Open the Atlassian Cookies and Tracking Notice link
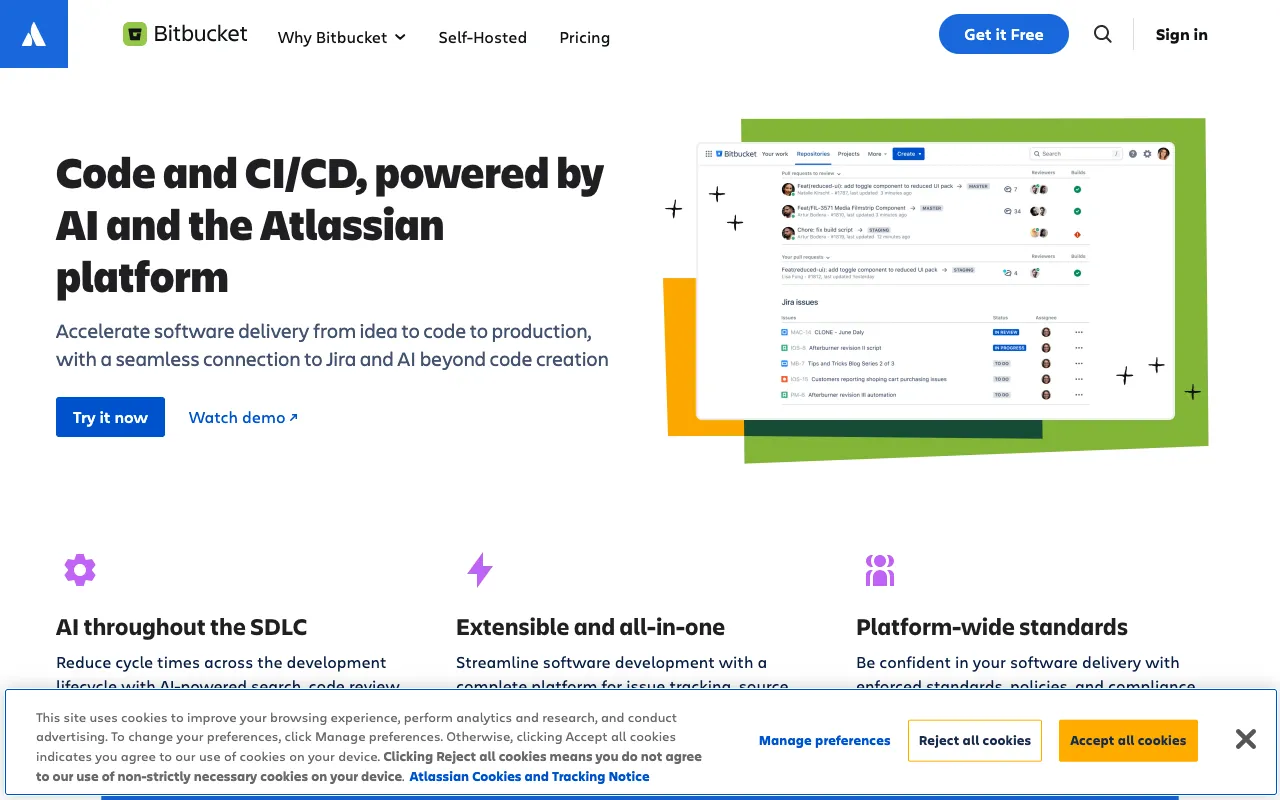The height and width of the screenshot is (800, 1280). tap(528, 776)
